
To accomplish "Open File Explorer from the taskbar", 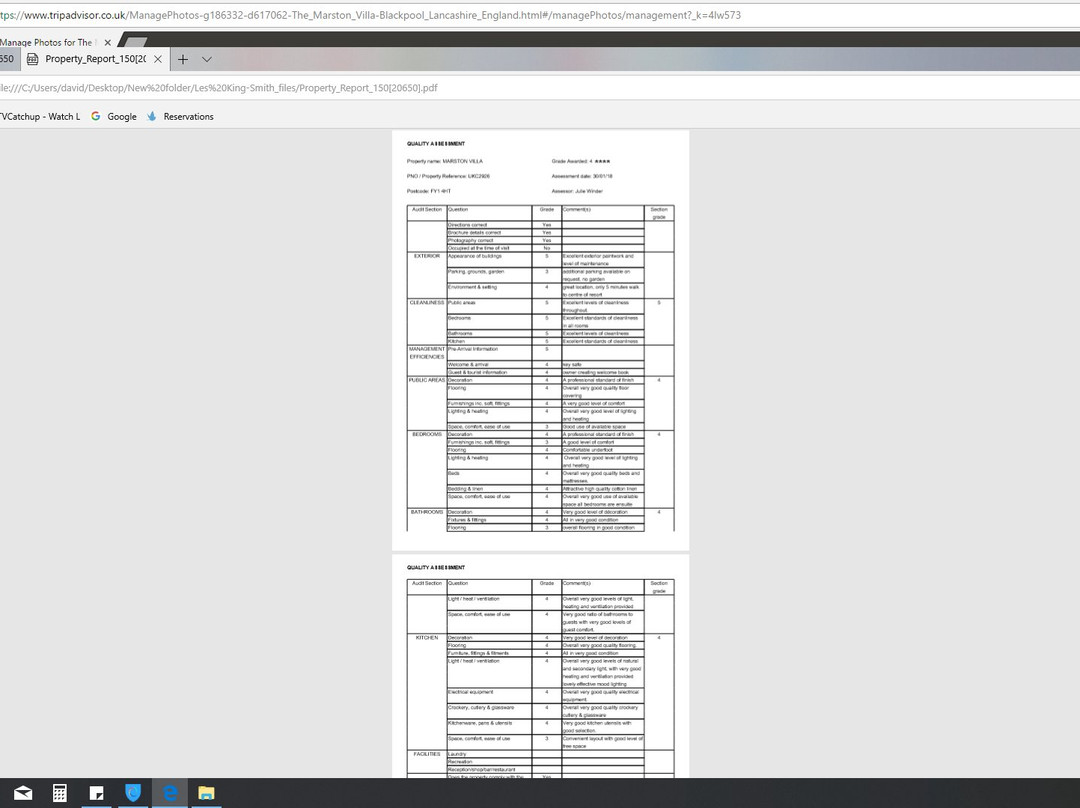I will 206,793.
